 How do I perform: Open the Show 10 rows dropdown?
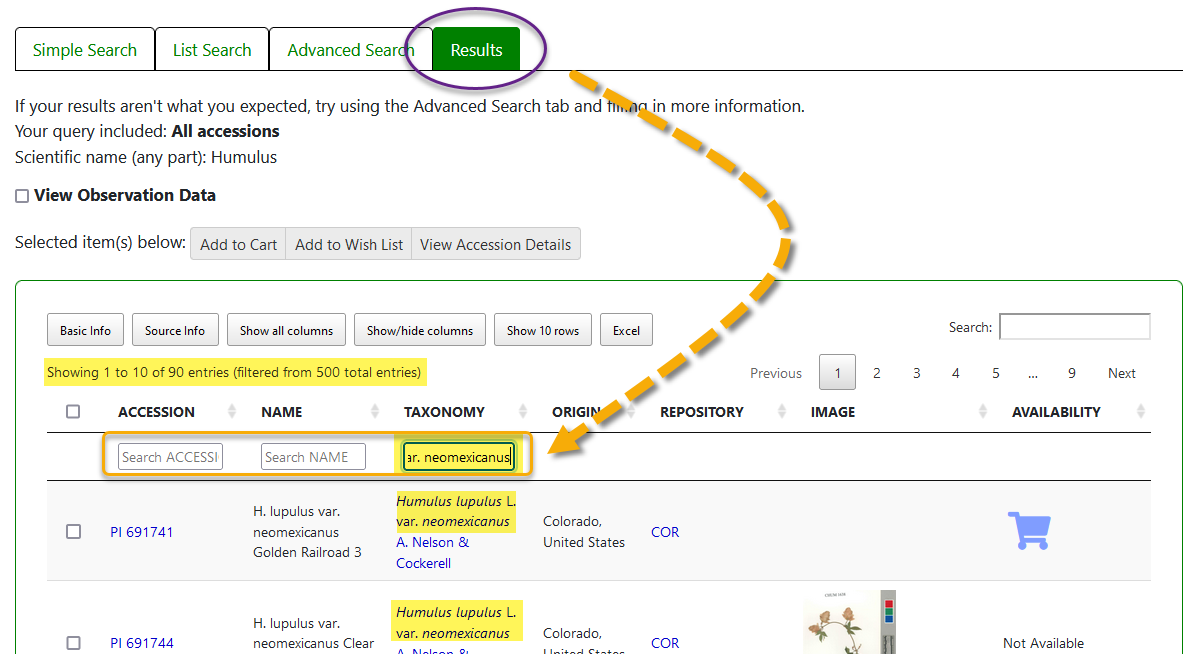542,331
